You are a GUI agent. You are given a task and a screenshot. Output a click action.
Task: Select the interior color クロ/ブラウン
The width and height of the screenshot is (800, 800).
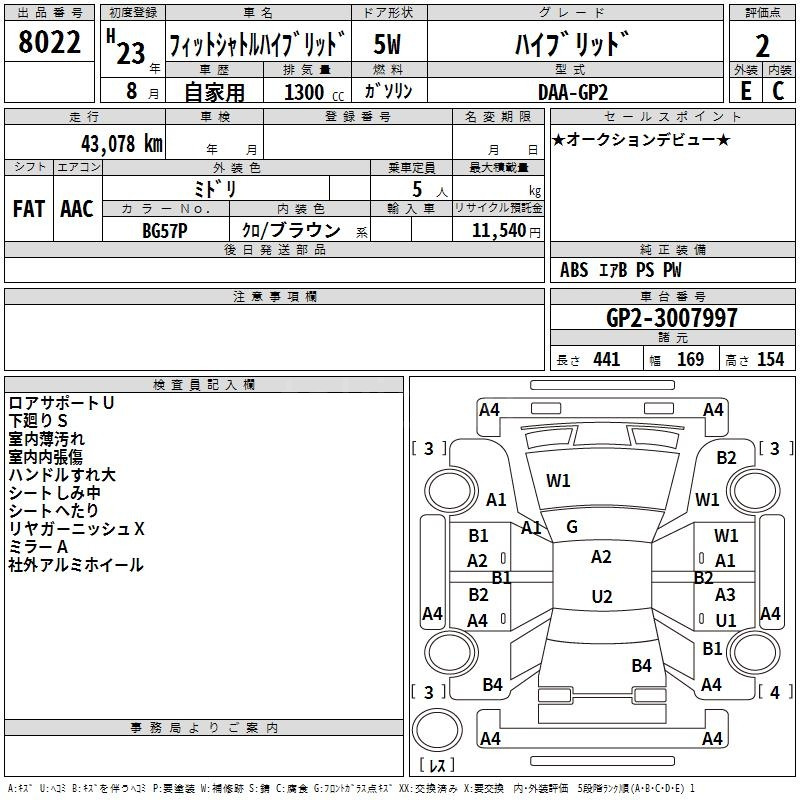pos(291,230)
